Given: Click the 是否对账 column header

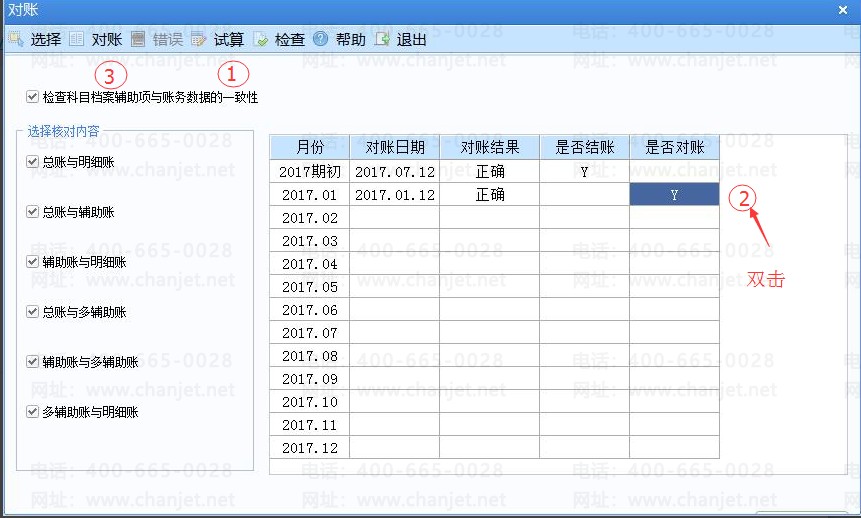Looking at the screenshot, I should [x=675, y=147].
